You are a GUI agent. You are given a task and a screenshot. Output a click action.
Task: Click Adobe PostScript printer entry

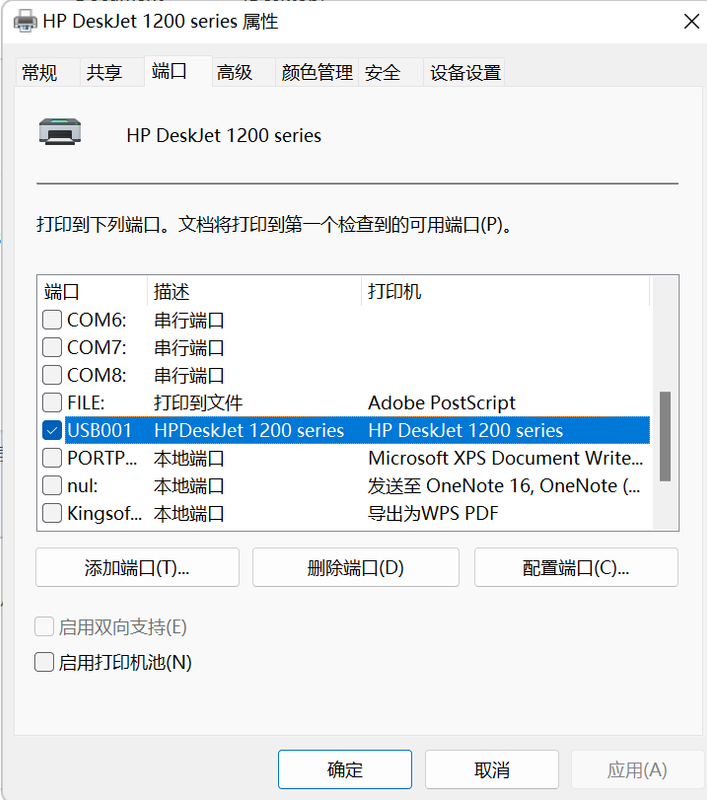tap(442, 403)
